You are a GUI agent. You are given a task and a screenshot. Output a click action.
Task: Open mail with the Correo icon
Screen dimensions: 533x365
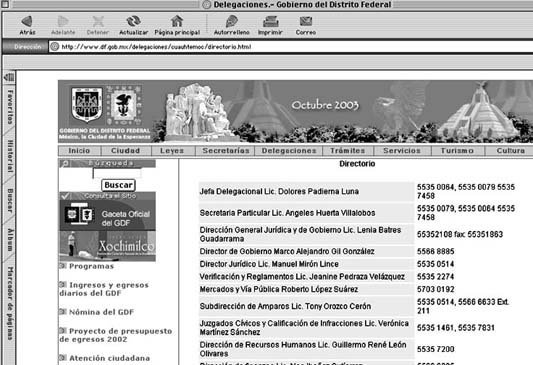(306, 22)
